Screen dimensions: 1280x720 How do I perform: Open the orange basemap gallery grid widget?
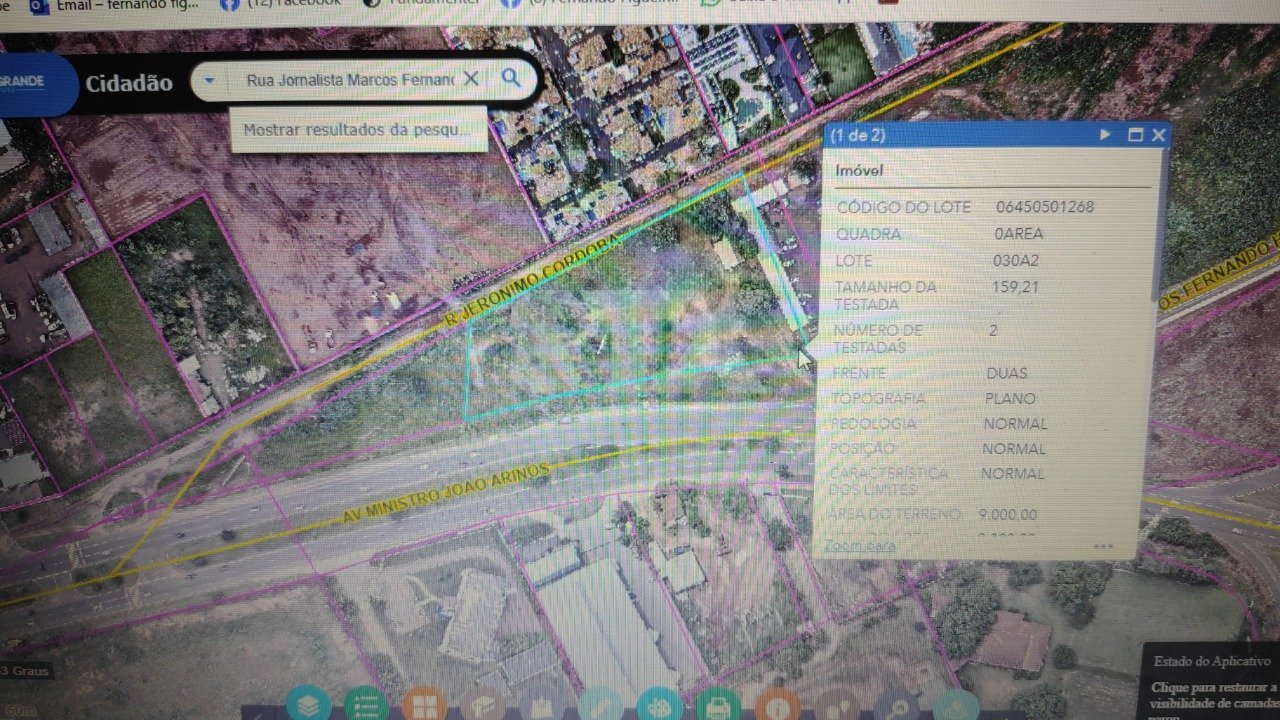coord(424,706)
